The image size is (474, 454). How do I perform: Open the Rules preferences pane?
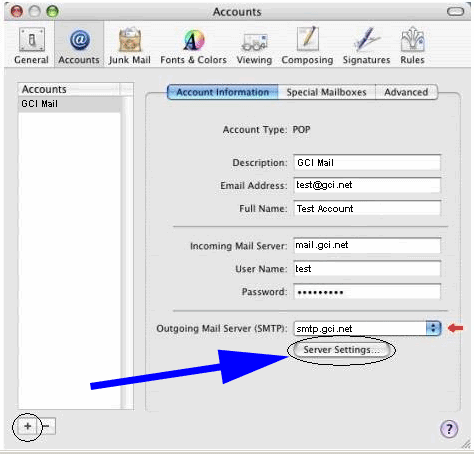pos(412,46)
